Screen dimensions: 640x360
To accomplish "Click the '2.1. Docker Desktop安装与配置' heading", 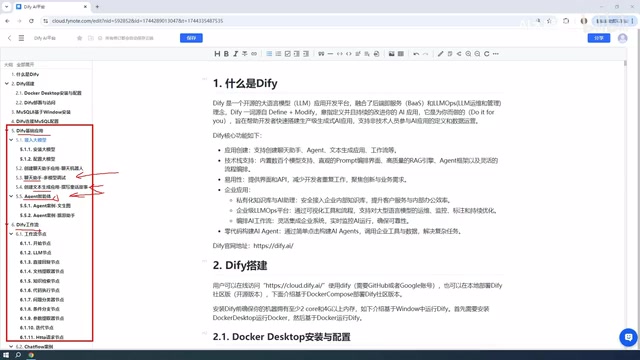I will click(x=282, y=337).
